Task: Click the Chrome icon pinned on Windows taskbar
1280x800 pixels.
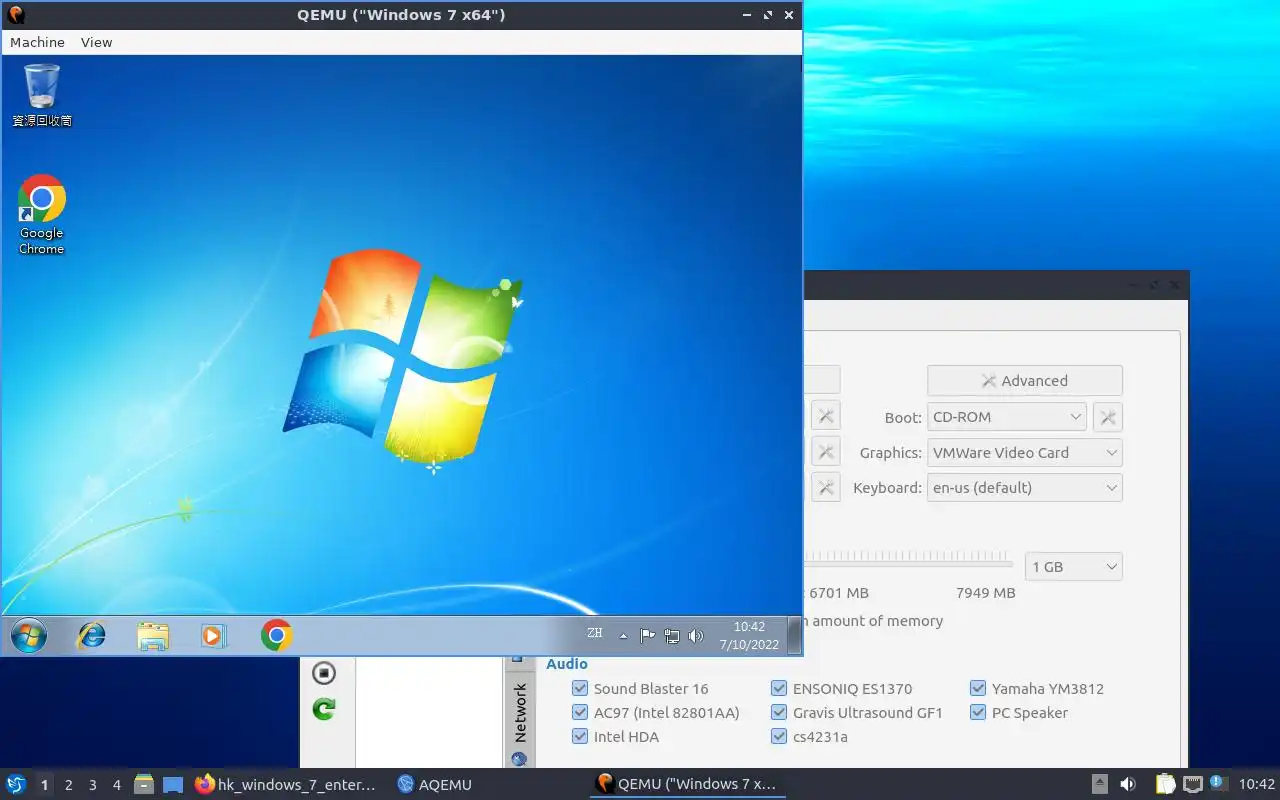Action: (x=277, y=635)
